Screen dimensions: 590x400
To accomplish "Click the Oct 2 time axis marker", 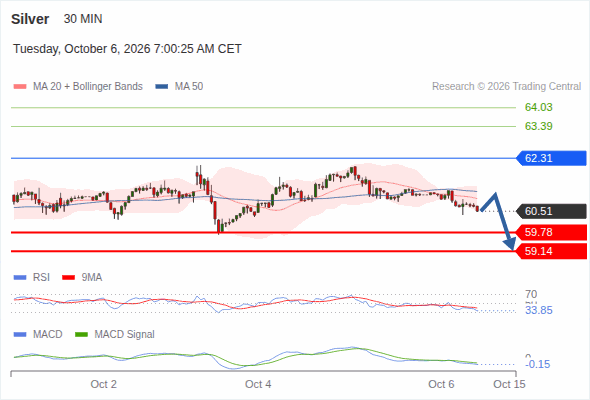I will pyautogui.click(x=103, y=384).
